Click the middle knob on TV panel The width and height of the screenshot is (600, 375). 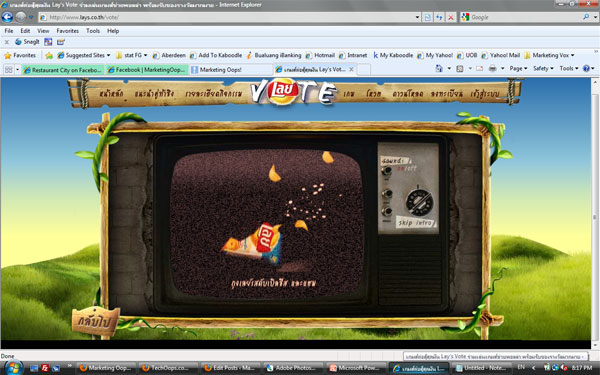tap(387, 194)
